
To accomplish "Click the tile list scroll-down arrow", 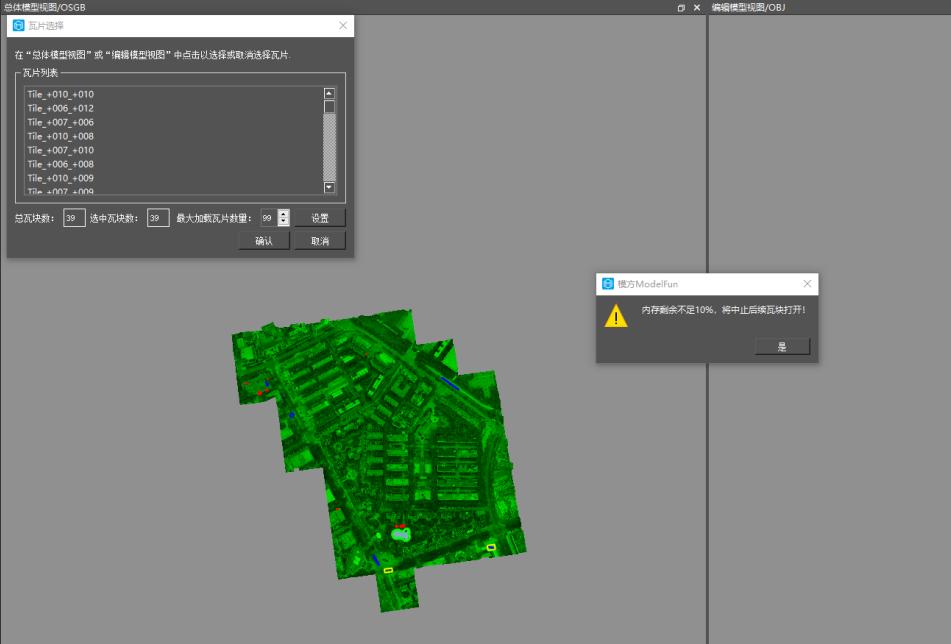I will 329,187.
